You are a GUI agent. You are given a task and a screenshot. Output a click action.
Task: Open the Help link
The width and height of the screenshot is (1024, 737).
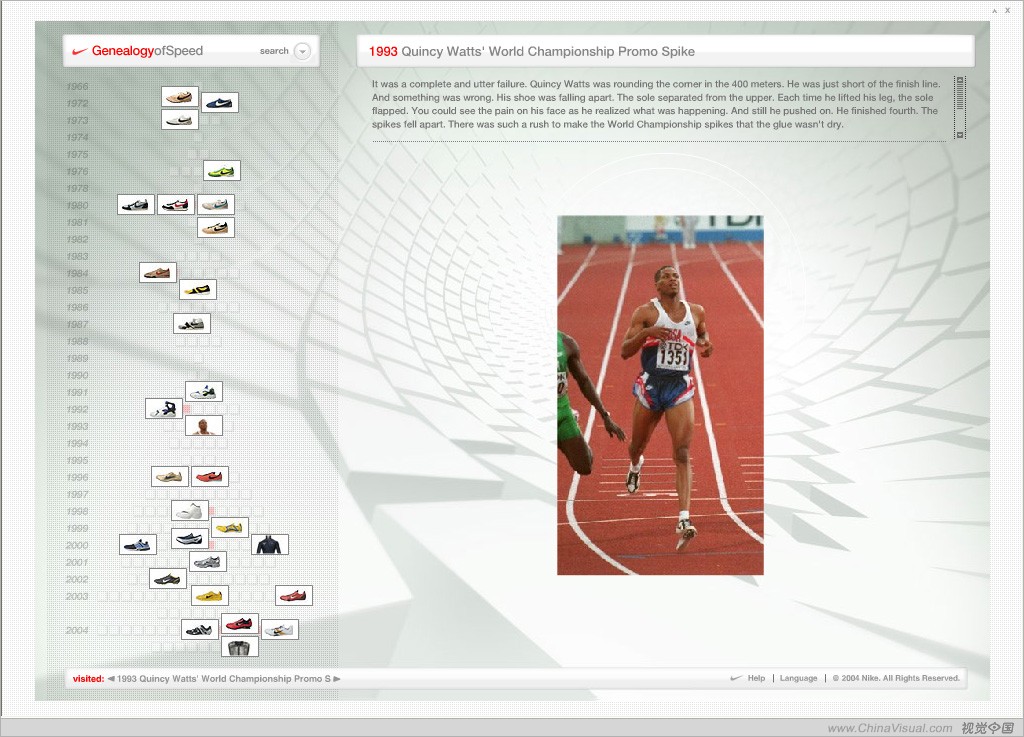(x=756, y=678)
